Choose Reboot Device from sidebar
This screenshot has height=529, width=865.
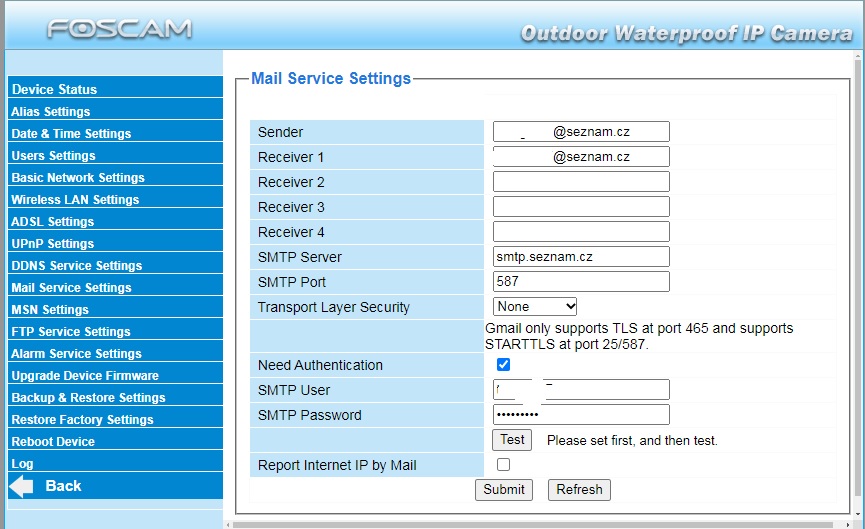53,442
